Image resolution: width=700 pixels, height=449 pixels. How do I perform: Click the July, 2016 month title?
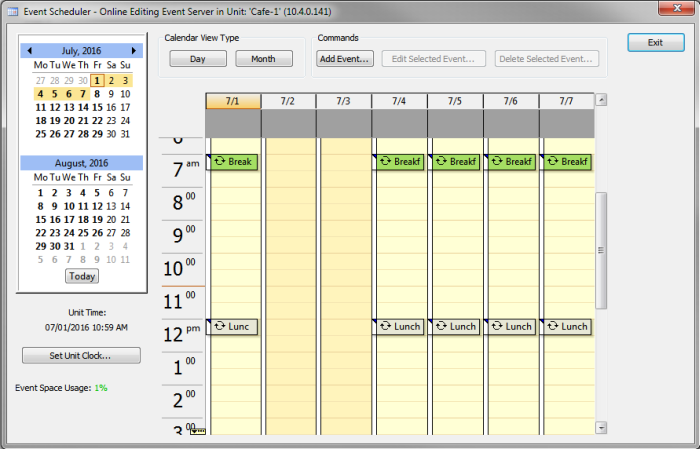pos(81,50)
